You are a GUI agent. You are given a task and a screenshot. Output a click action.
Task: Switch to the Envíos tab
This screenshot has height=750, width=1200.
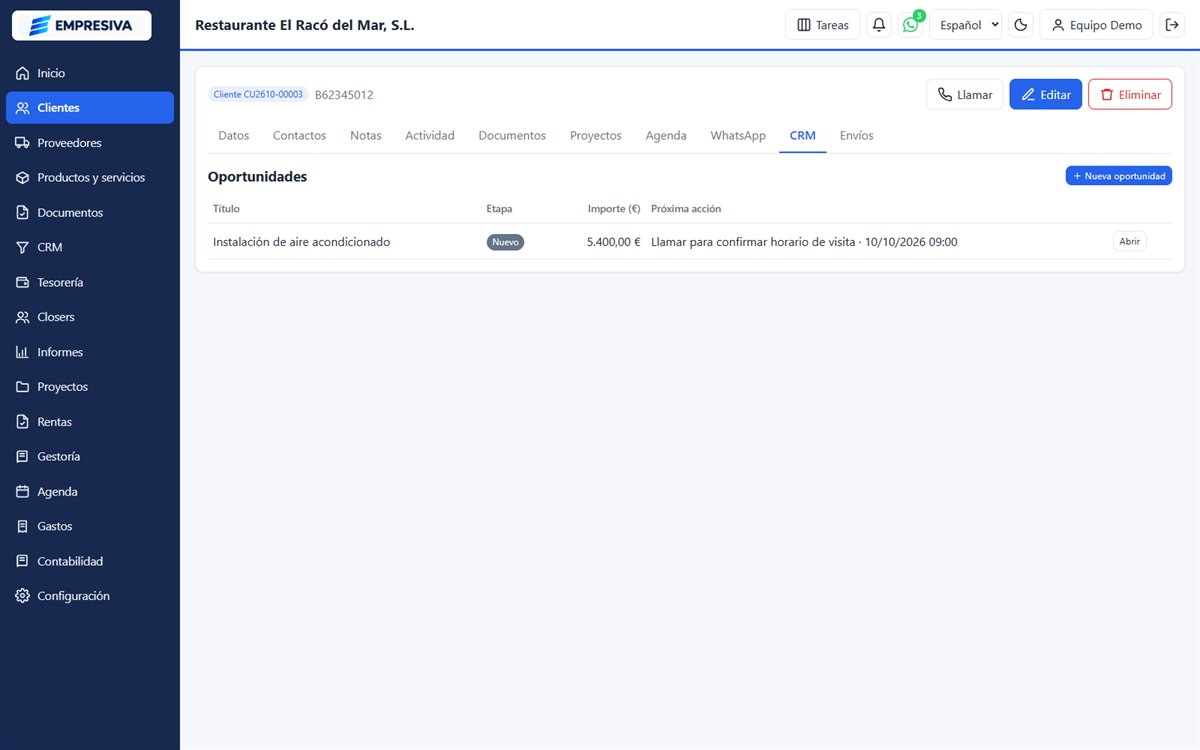(x=857, y=136)
